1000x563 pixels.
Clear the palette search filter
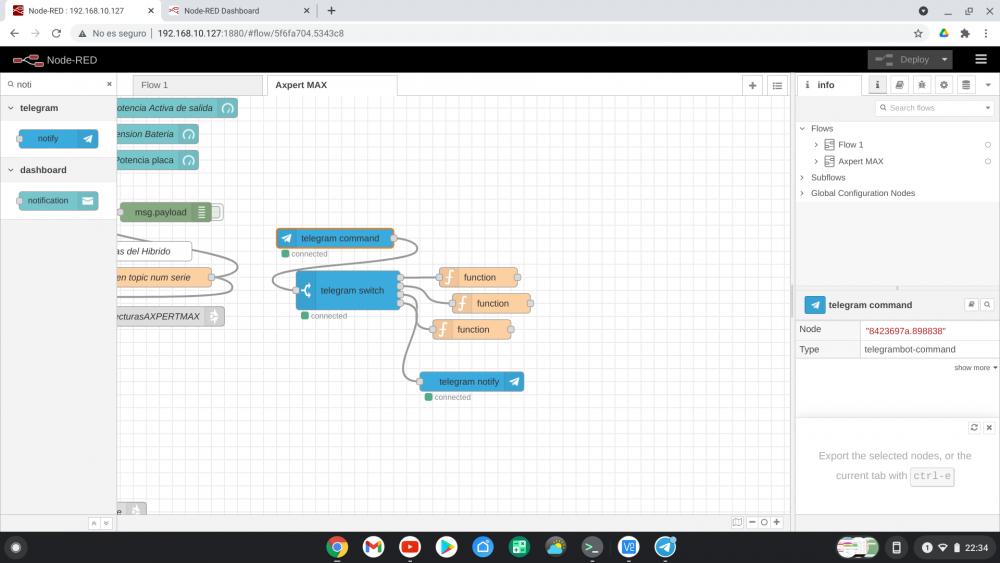[109, 84]
